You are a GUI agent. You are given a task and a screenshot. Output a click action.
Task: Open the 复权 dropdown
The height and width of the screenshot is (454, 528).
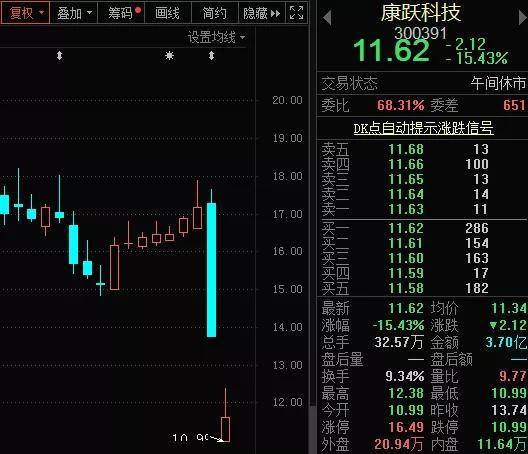[26, 13]
